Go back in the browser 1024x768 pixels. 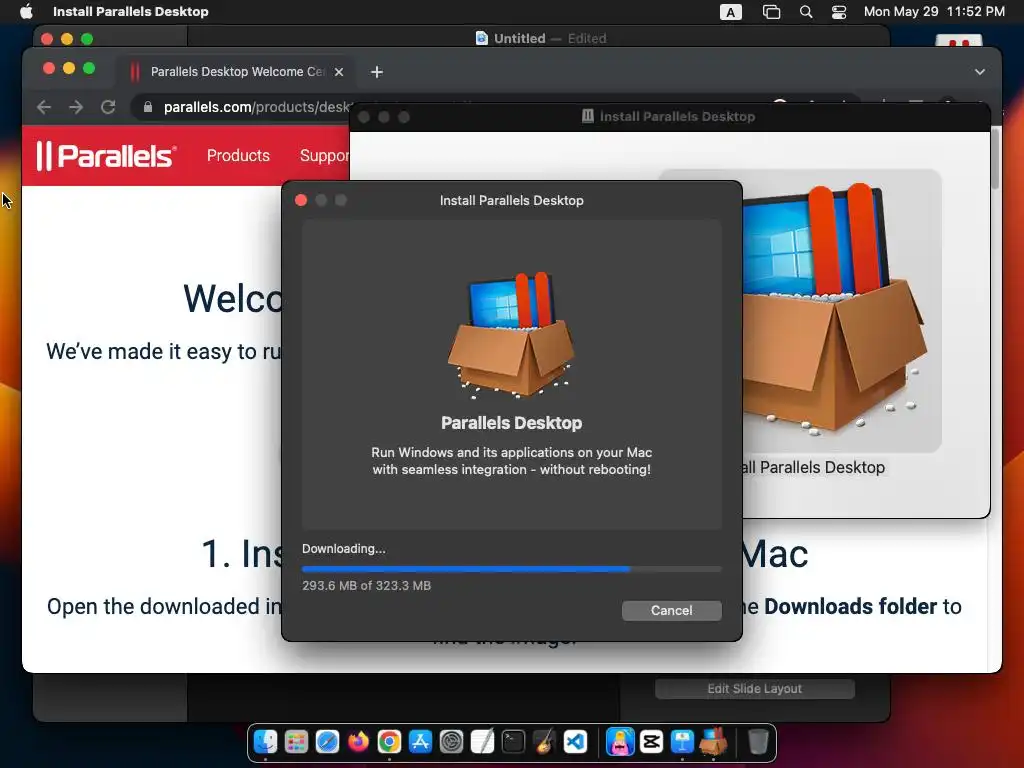click(44, 107)
